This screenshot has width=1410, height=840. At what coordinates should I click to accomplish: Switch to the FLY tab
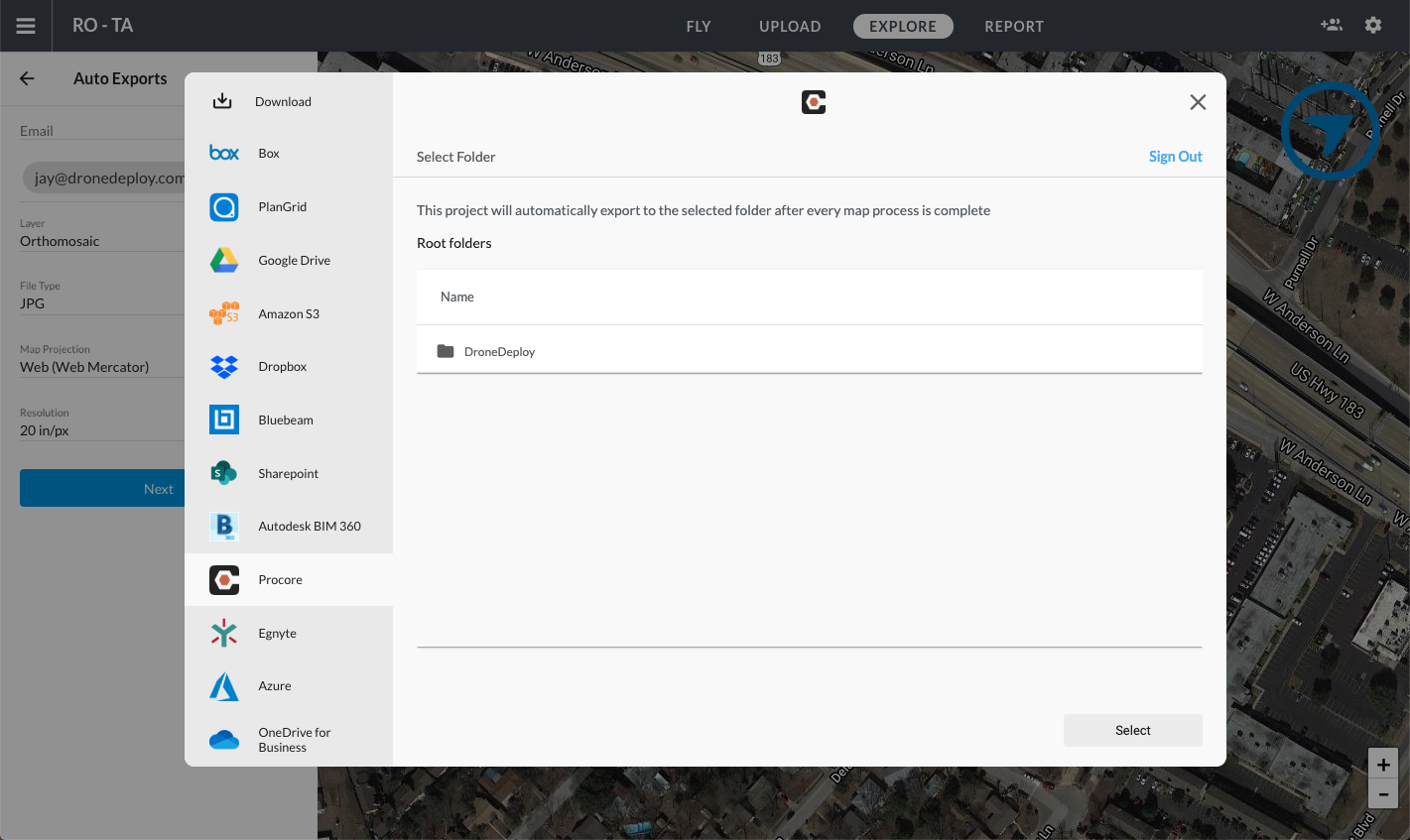(699, 26)
